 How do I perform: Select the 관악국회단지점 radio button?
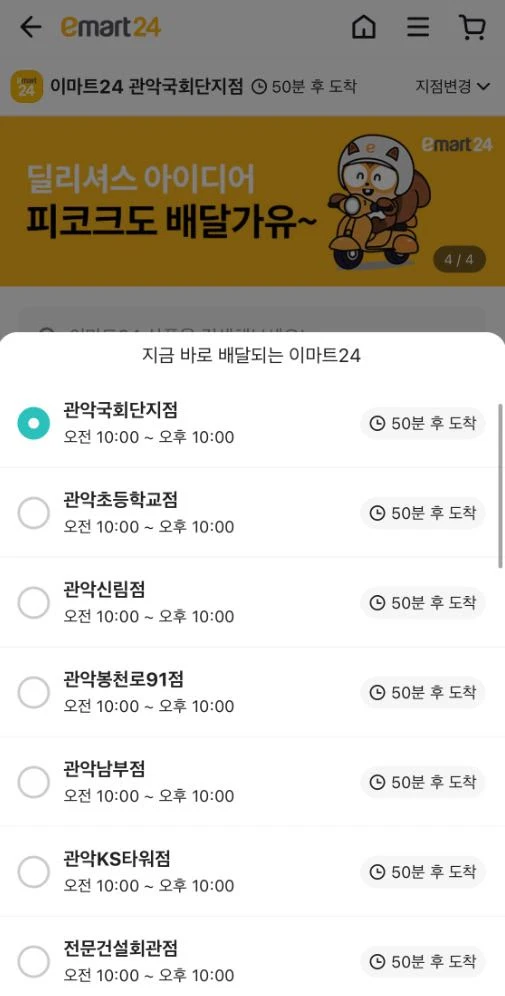[x=33, y=423]
